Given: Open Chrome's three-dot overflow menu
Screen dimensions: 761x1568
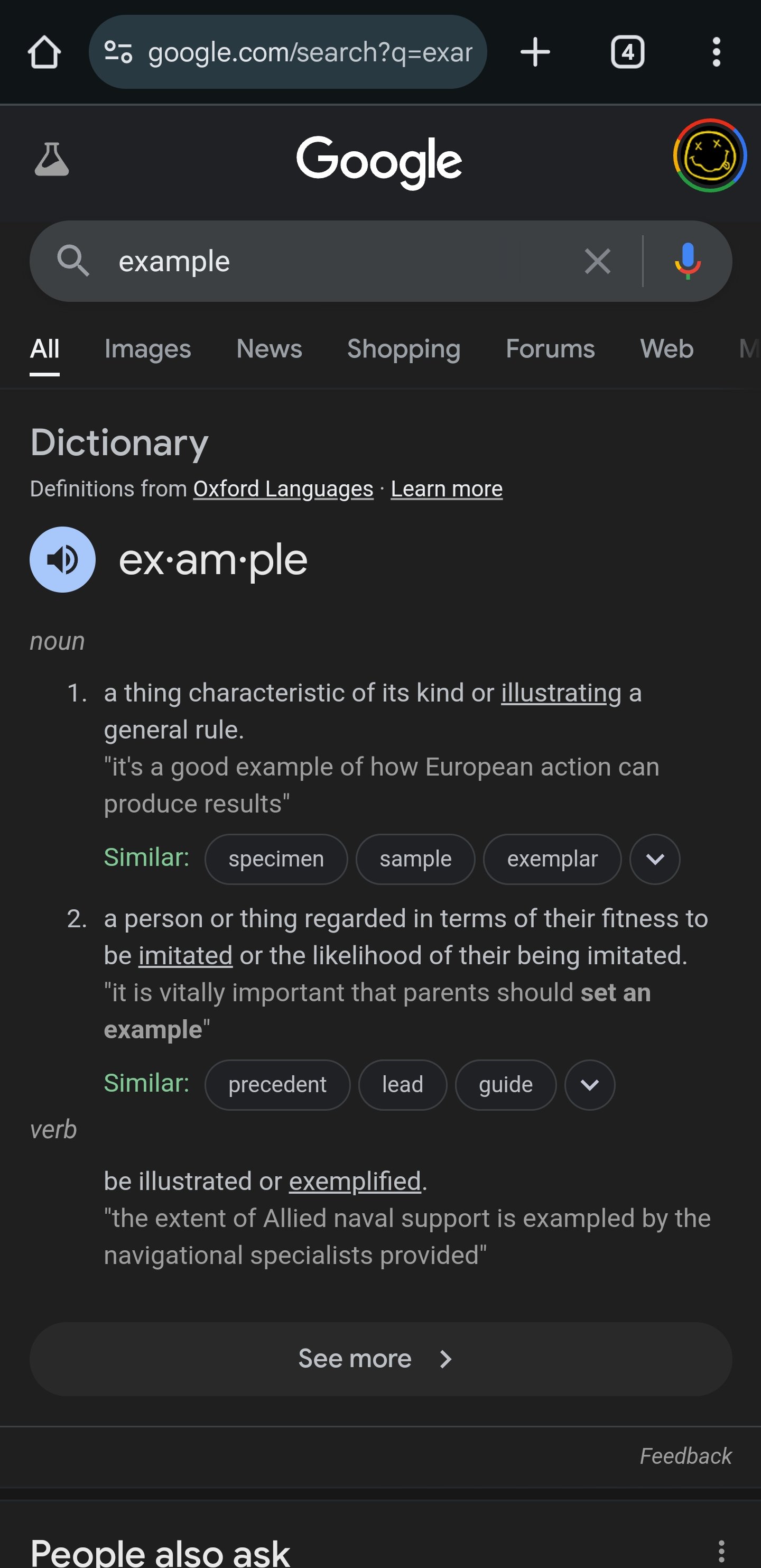Looking at the screenshot, I should pyautogui.click(x=716, y=52).
